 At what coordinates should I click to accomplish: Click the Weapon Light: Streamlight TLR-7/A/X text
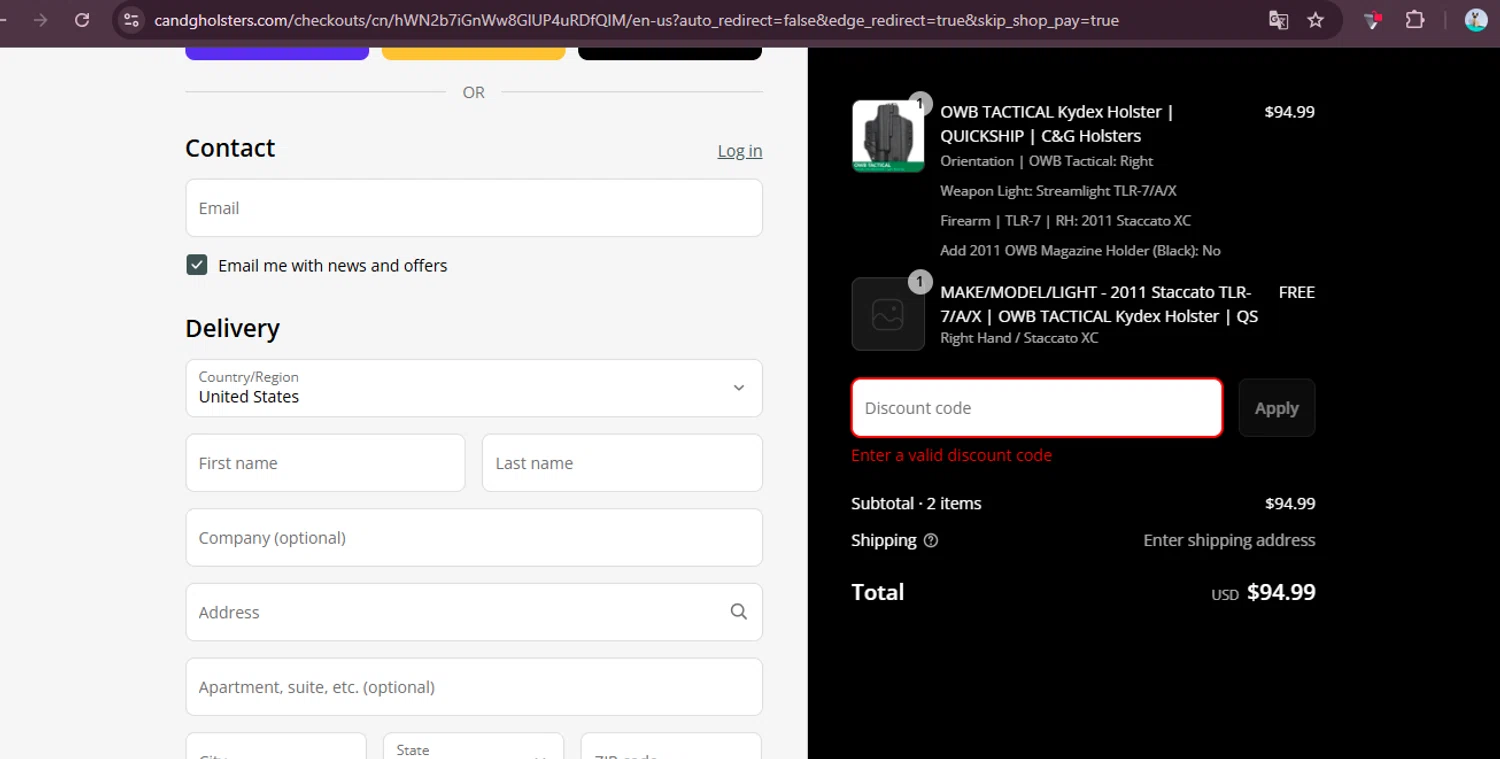pyautogui.click(x=1058, y=191)
